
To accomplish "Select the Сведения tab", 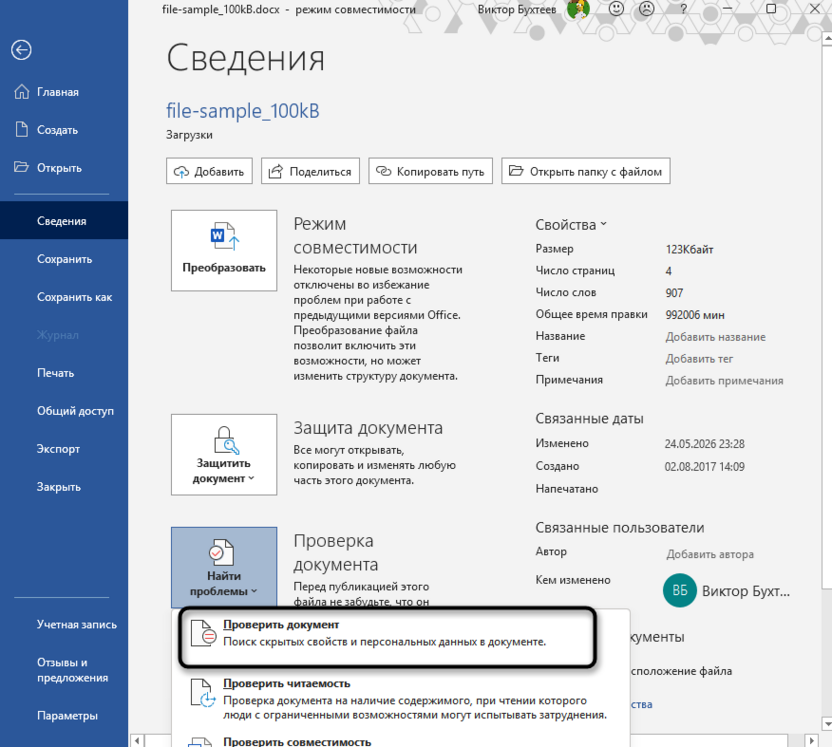I will 64,221.
